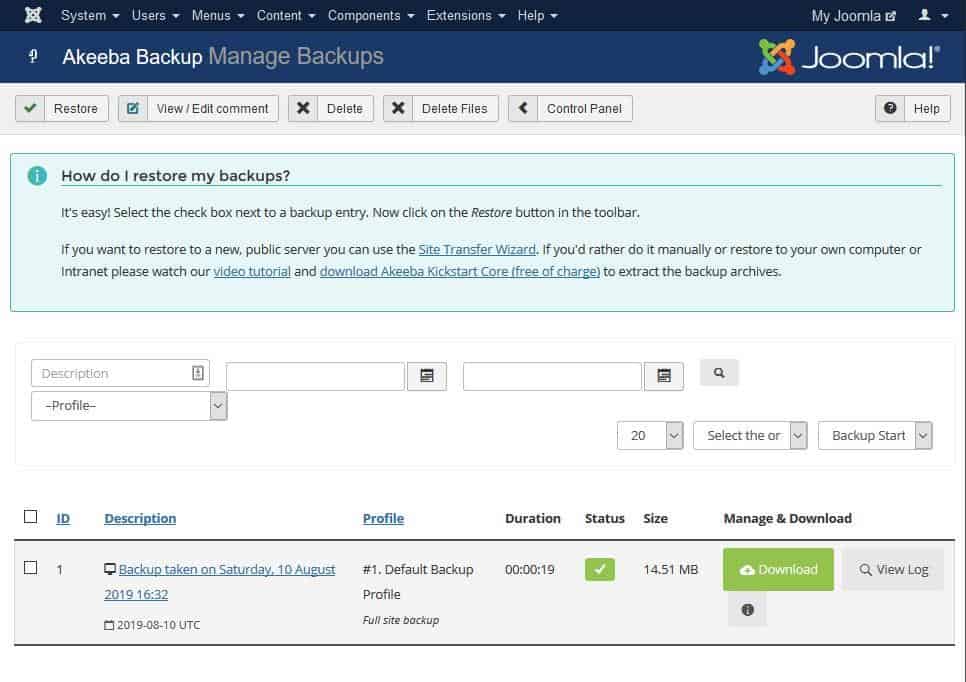Click the Delete Files toolbar button
This screenshot has width=966, height=682.
tap(440, 108)
